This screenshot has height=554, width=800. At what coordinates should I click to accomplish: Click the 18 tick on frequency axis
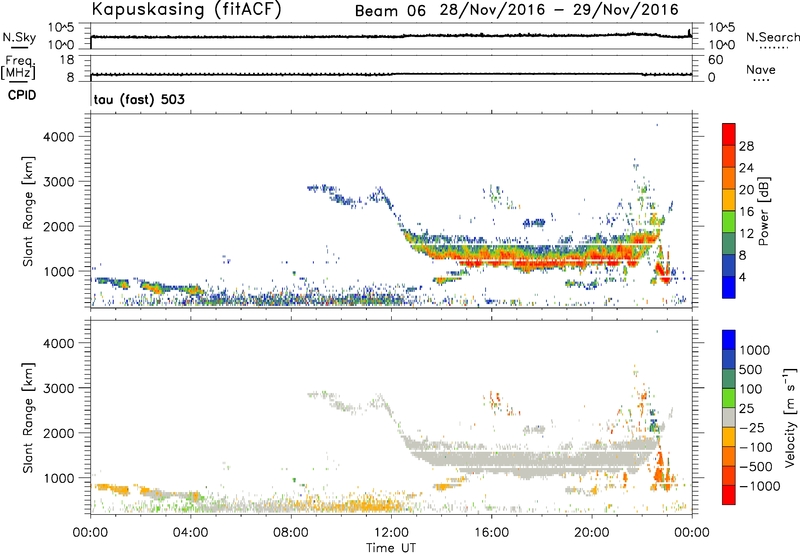pyautogui.click(x=67, y=60)
